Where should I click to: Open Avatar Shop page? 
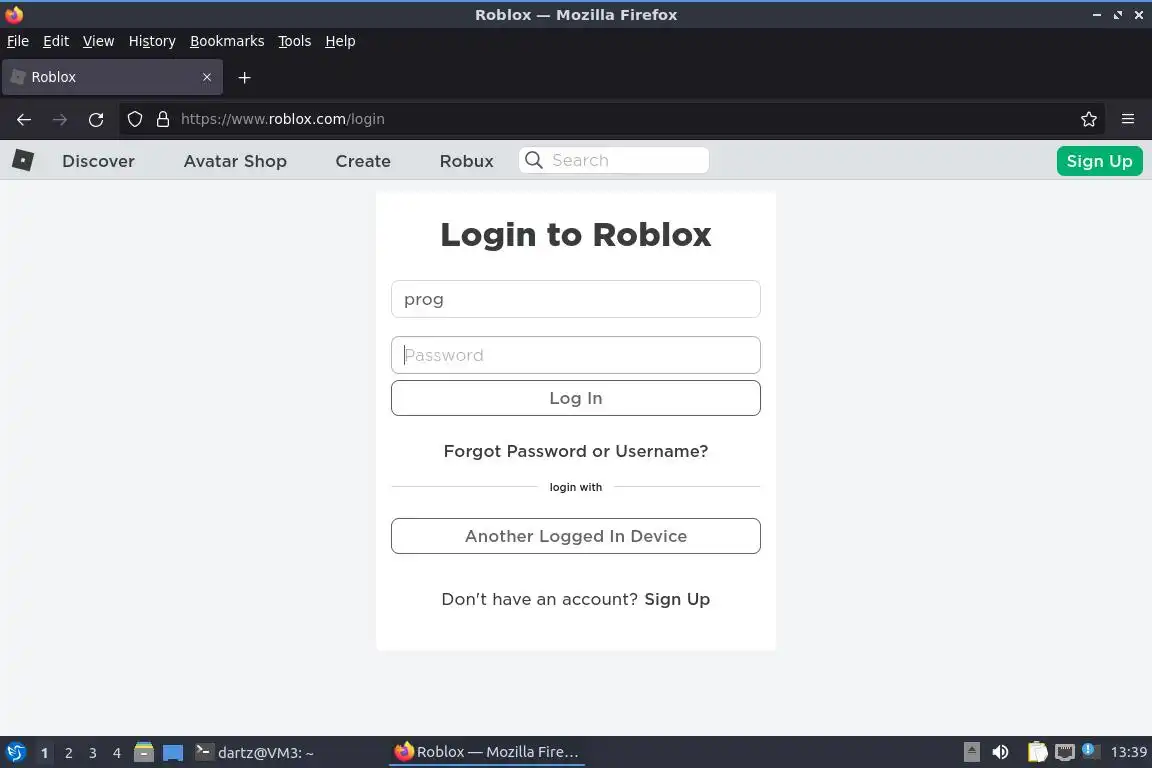click(x=235, y=161)
